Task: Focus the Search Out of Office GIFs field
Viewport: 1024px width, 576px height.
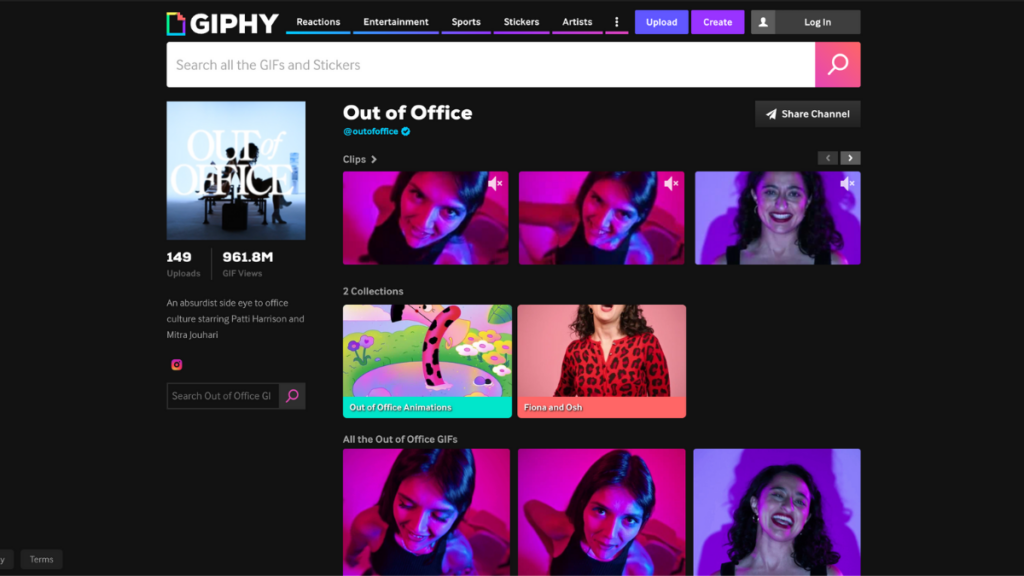Action: coord(223,396)
